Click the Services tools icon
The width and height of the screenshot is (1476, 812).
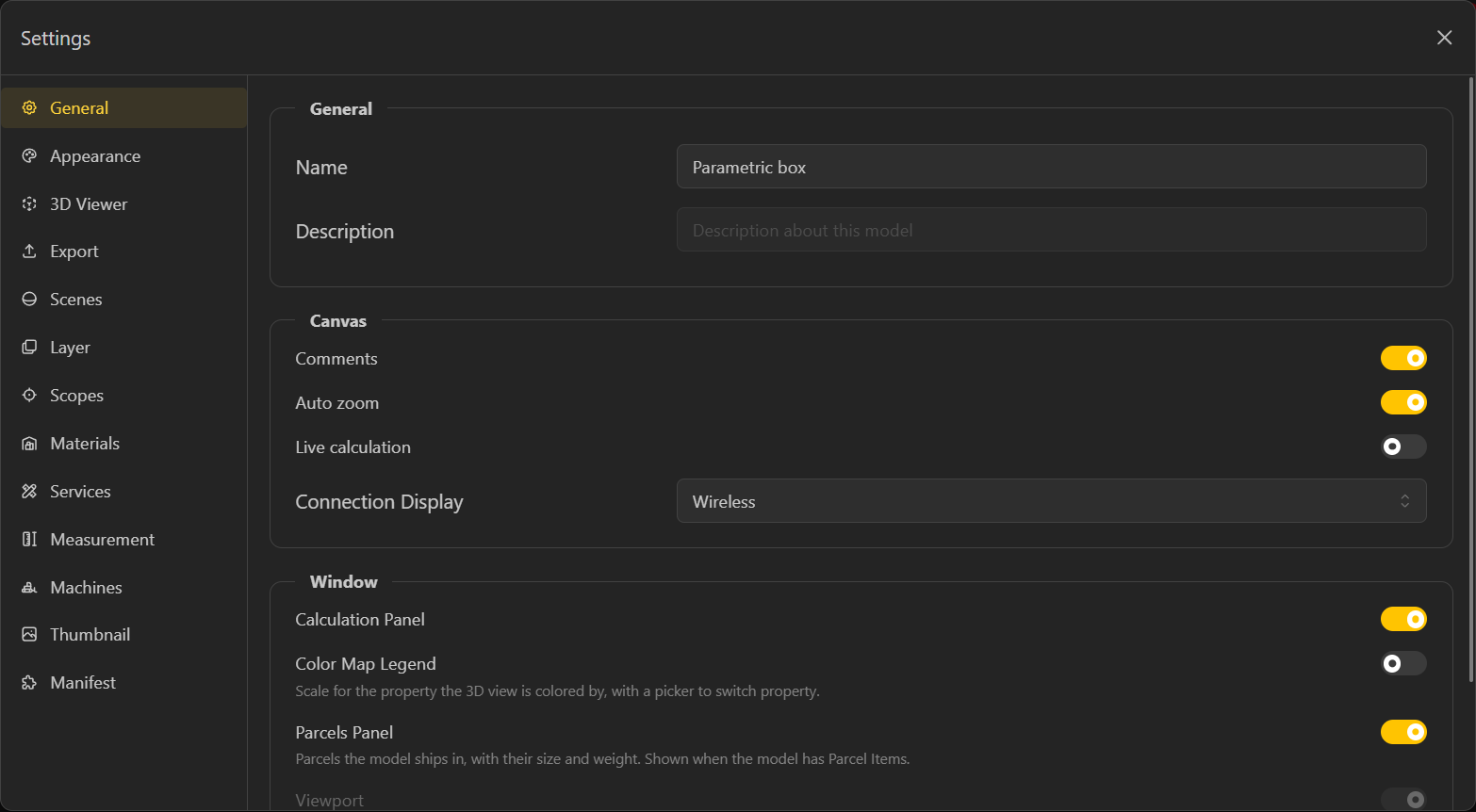coord(30,492)
